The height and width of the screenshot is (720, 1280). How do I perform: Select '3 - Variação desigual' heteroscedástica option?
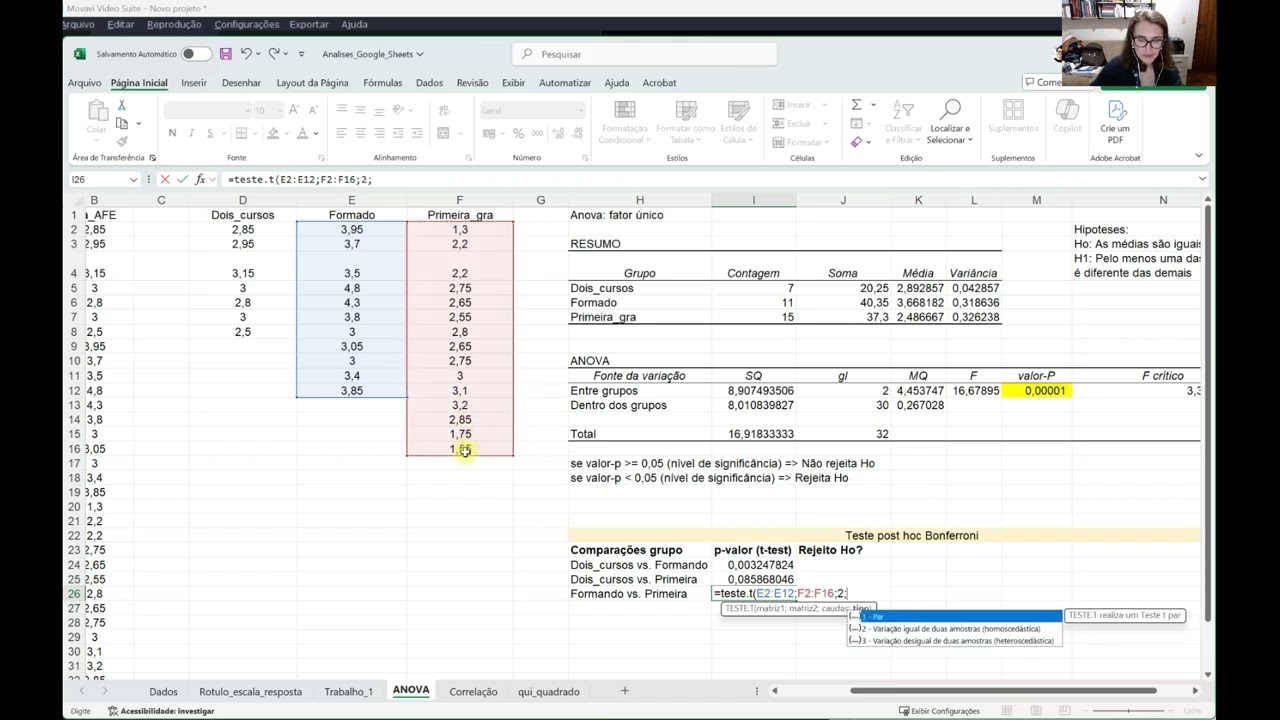955,641
